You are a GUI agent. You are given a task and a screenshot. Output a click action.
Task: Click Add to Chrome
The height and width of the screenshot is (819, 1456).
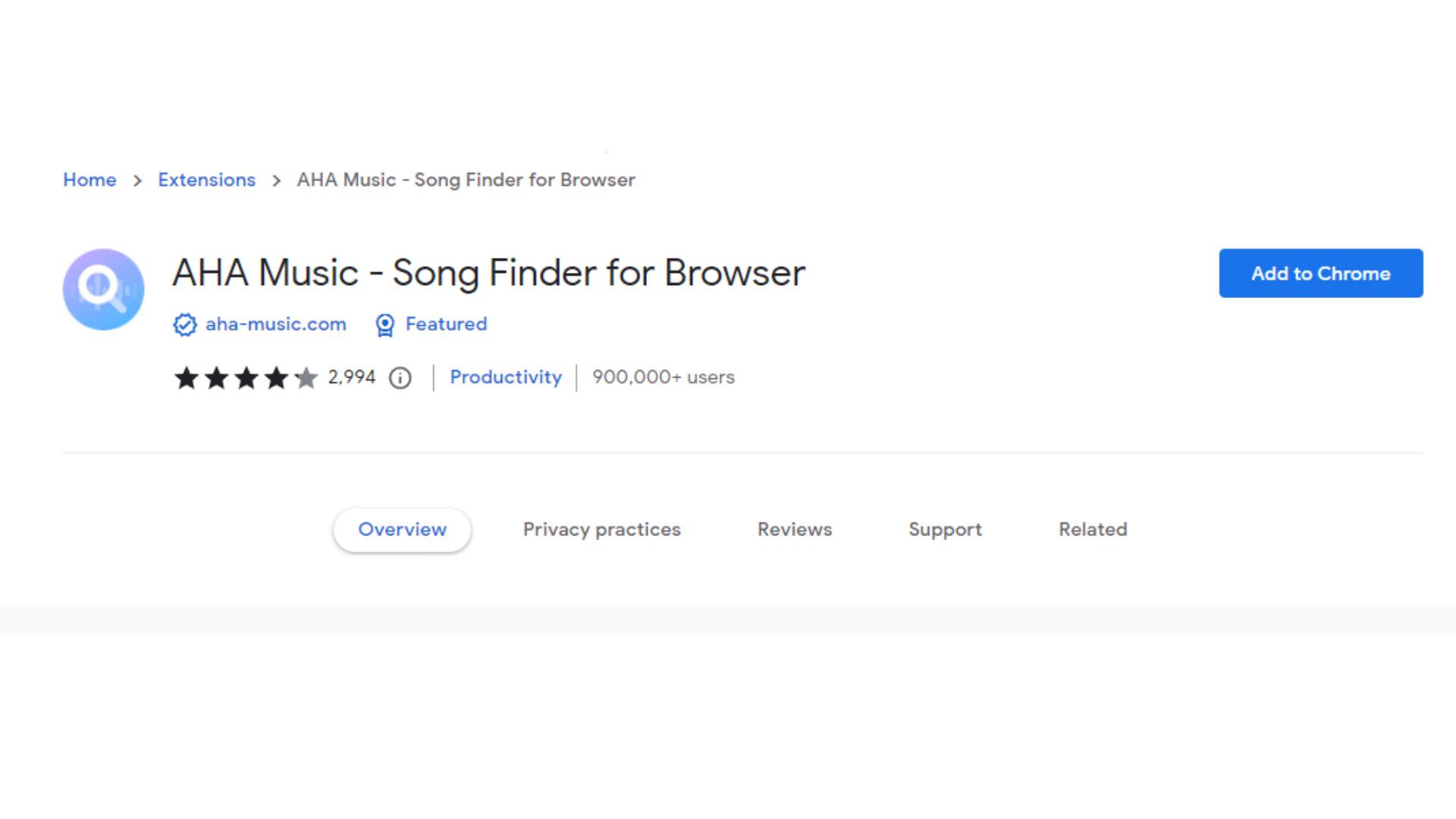coord(1320,274)
